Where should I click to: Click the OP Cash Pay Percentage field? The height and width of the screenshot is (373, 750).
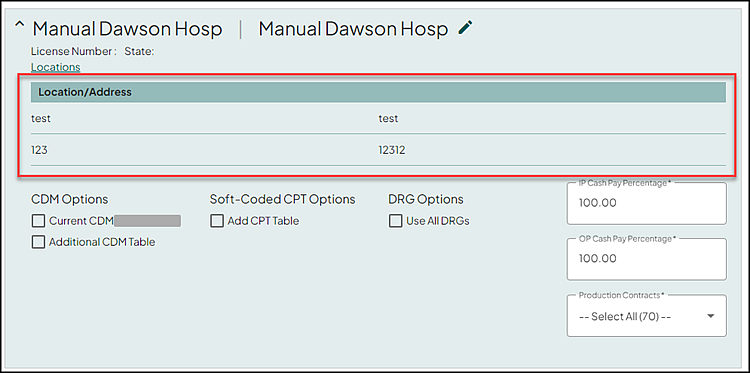(x=647, y=259)
